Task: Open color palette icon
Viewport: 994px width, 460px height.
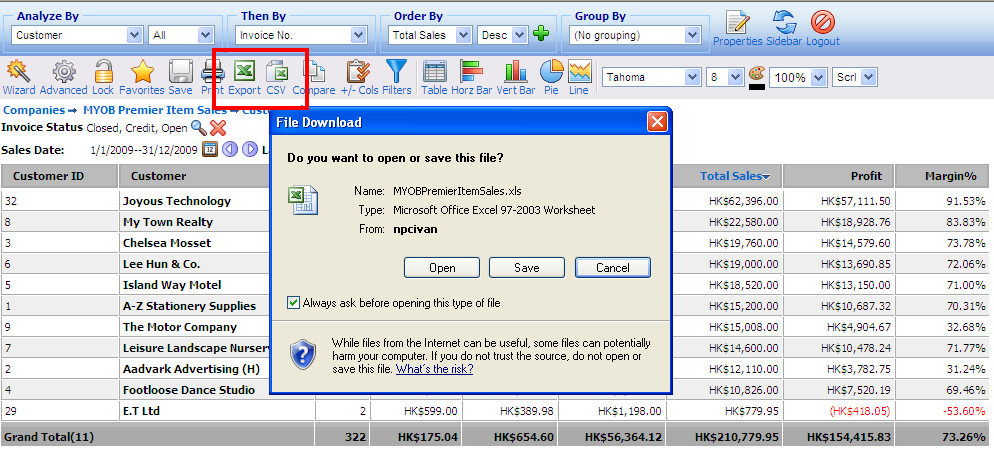Action: pos(757,73)
